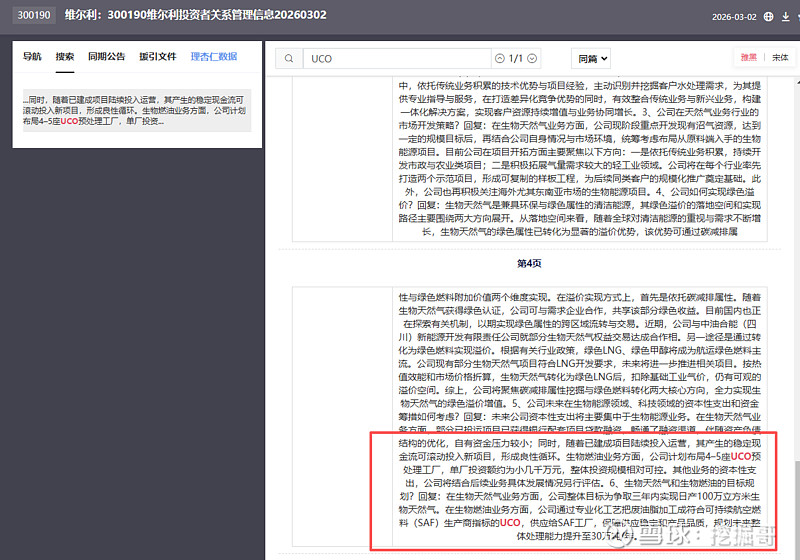Go to previous search match arrow
Viewport: 800px width, 560px height.
(x=499, y=59)
